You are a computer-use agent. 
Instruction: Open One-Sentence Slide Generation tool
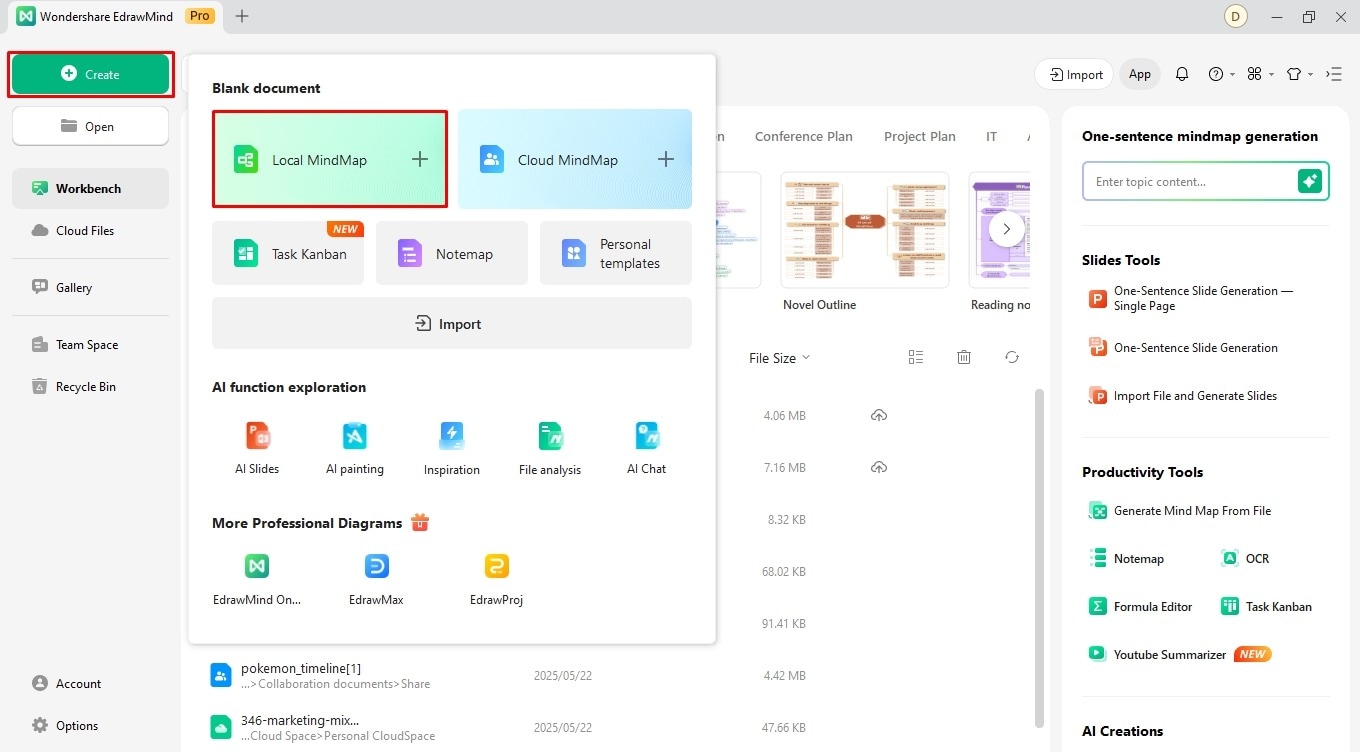[1183, 347]
